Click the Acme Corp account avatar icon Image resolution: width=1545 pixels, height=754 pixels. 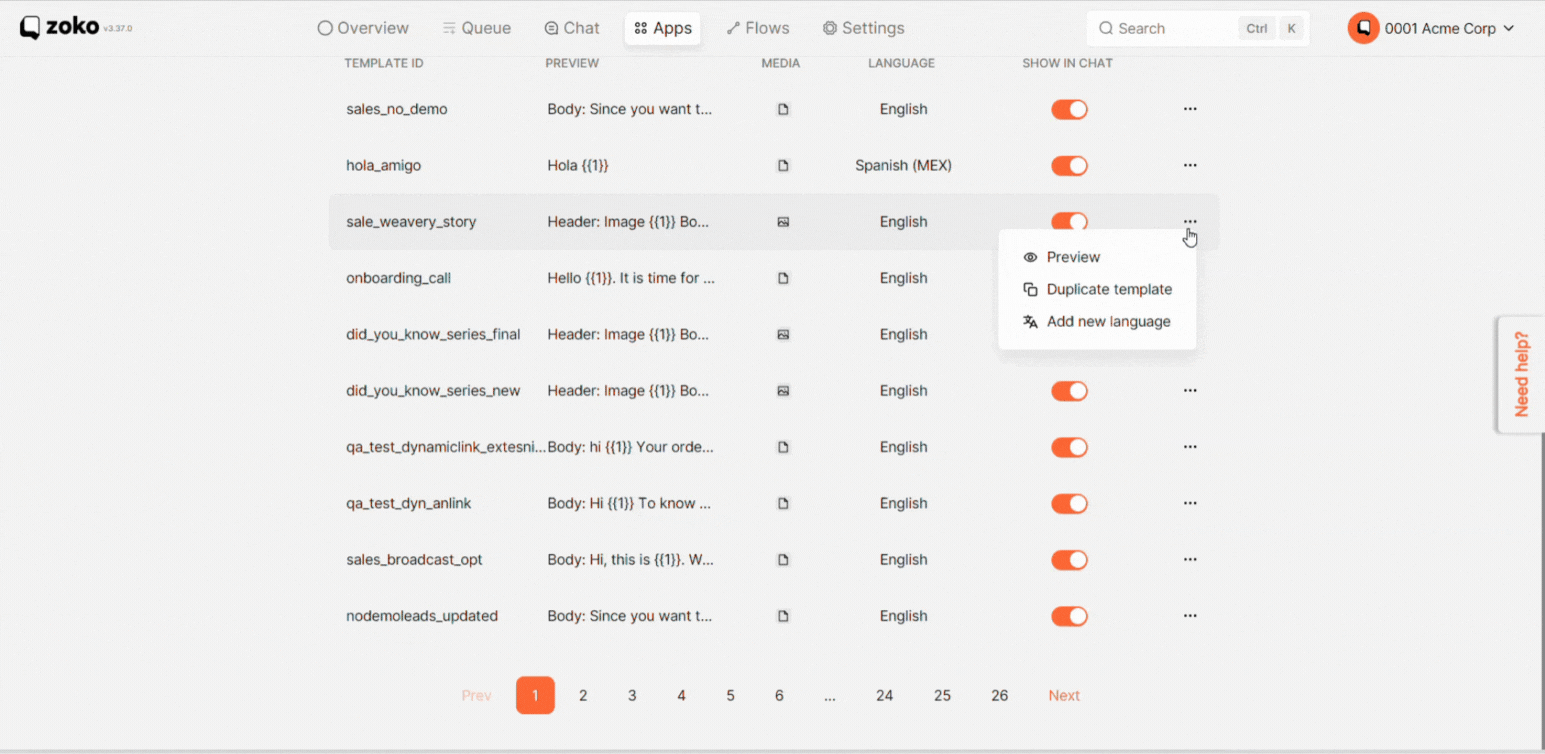1363,28
